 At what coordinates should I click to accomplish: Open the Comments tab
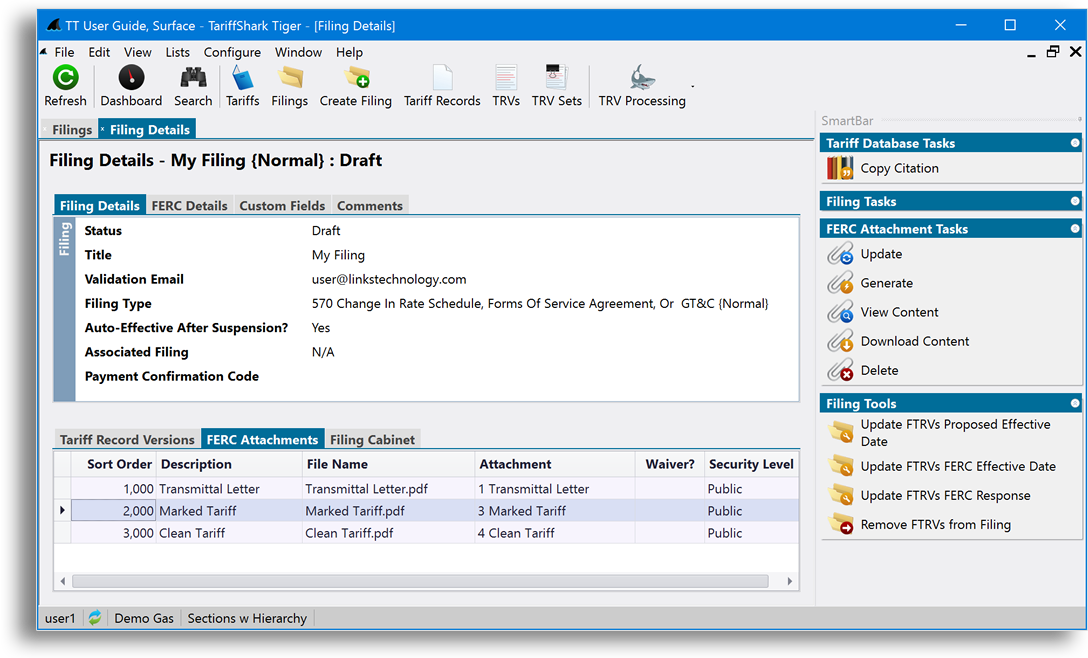[x=370, y=205]
